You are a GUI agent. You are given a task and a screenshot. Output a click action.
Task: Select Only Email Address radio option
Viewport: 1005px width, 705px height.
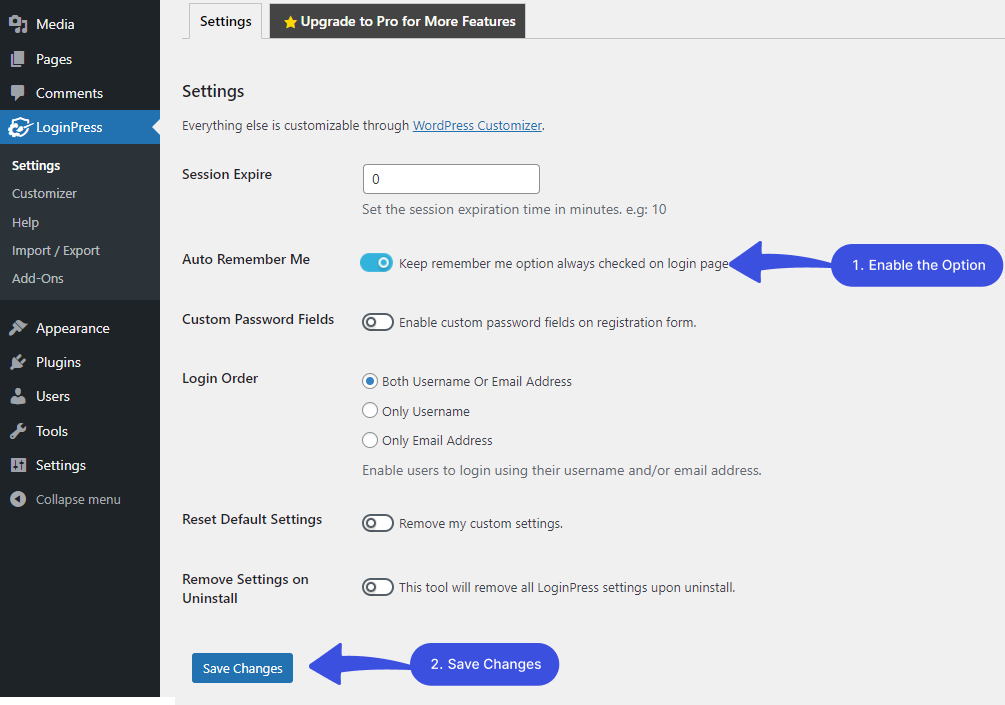pyautogui.click(x=370, y=440)
